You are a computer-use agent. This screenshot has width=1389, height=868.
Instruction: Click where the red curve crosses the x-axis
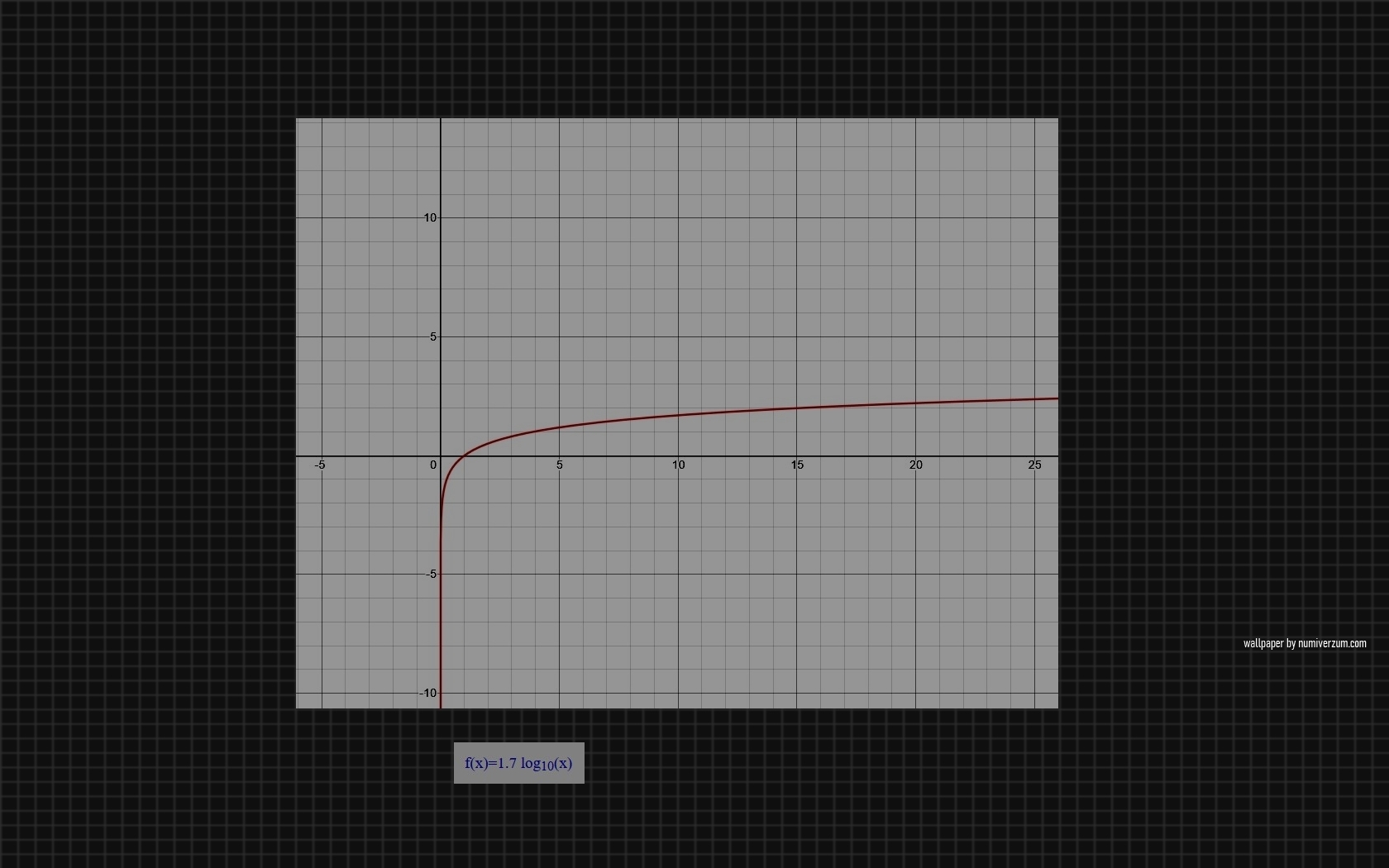[465, 455]
